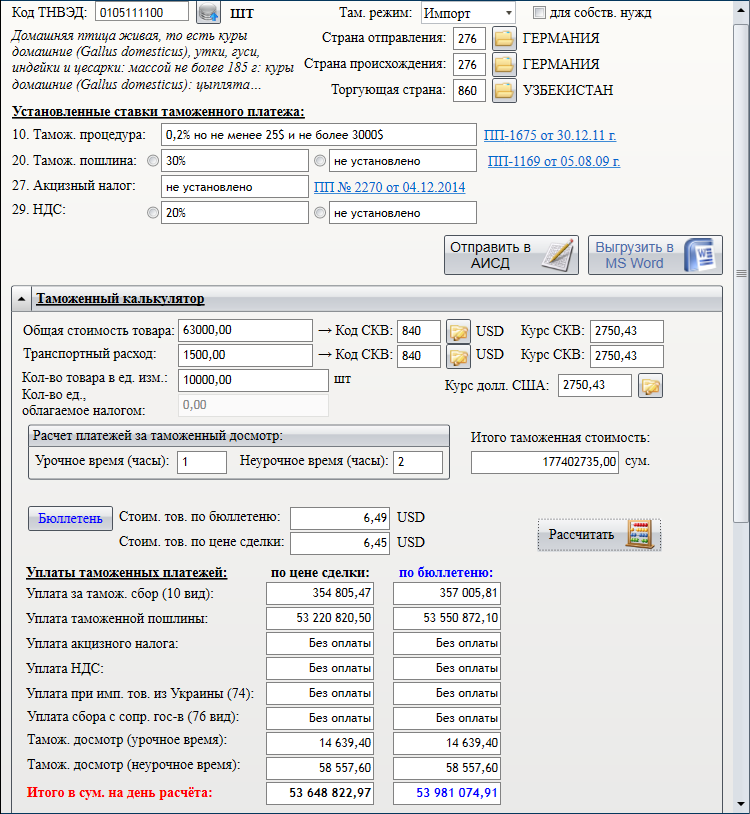This screenshot has height=814, width=750.
Task: Focus the Торгующая страна code field 860
Action: coord(469,90)
